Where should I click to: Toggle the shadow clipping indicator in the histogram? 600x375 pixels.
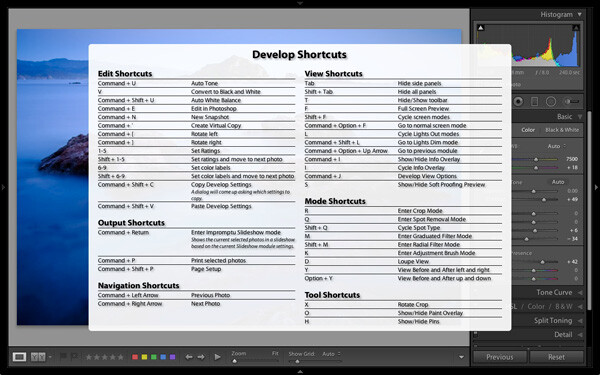[481, 28]
